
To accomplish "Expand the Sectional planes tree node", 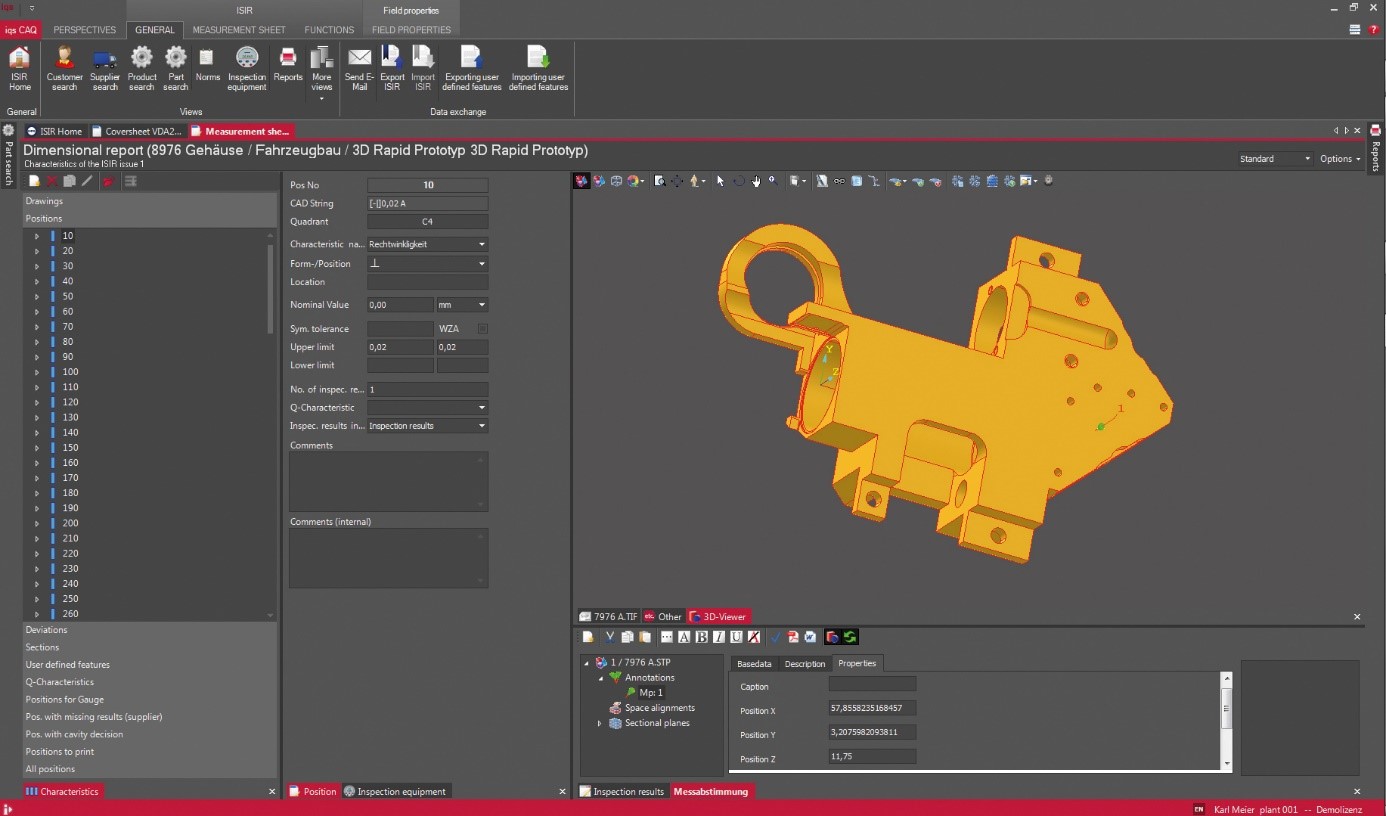I will [600, 723].
